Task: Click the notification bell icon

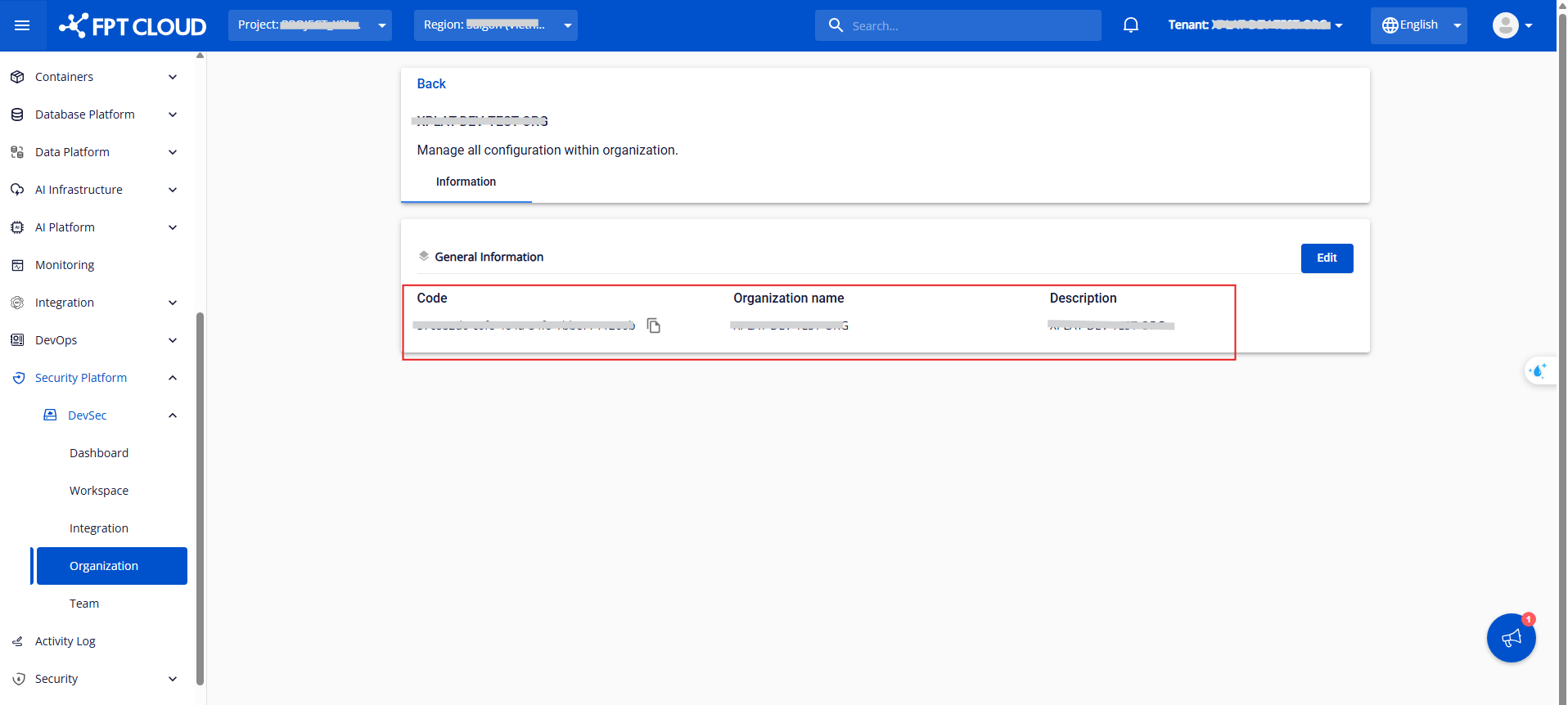Action: click(1130, 25)
